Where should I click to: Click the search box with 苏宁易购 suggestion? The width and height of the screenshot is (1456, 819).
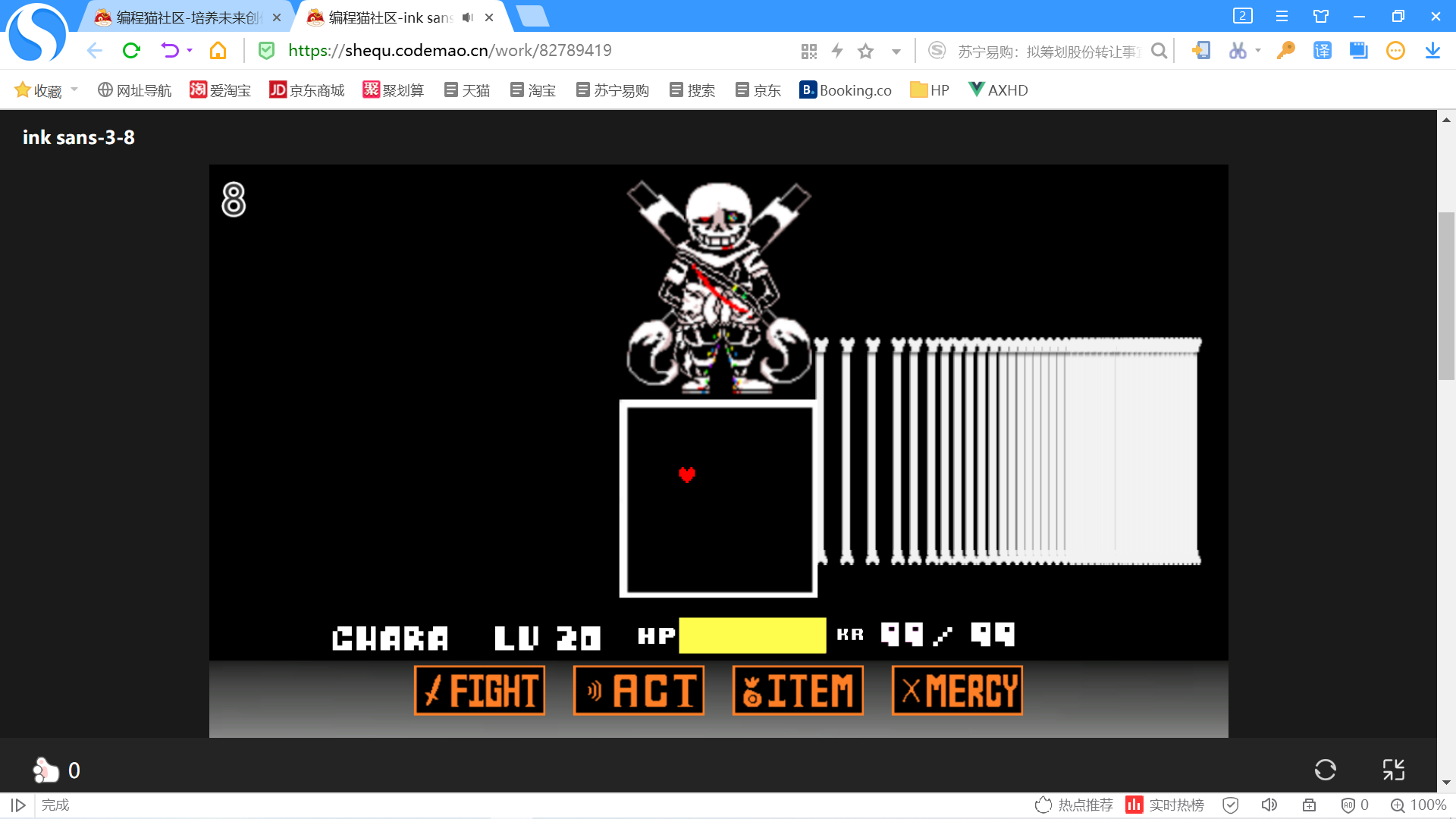coord(1049,51)
